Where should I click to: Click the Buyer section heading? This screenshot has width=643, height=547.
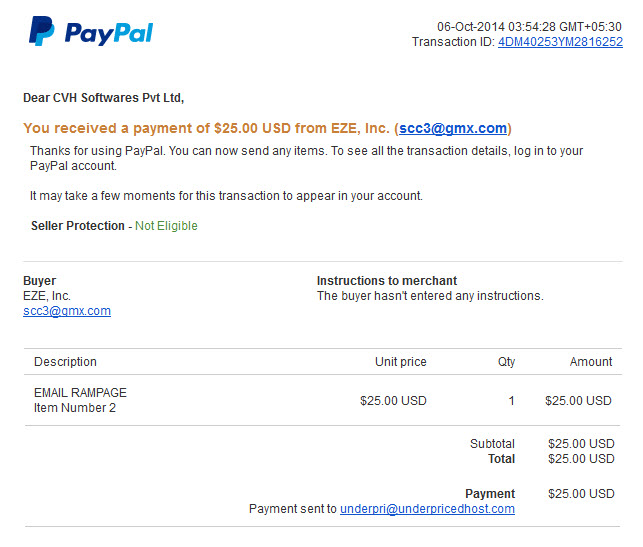point(39,281)
